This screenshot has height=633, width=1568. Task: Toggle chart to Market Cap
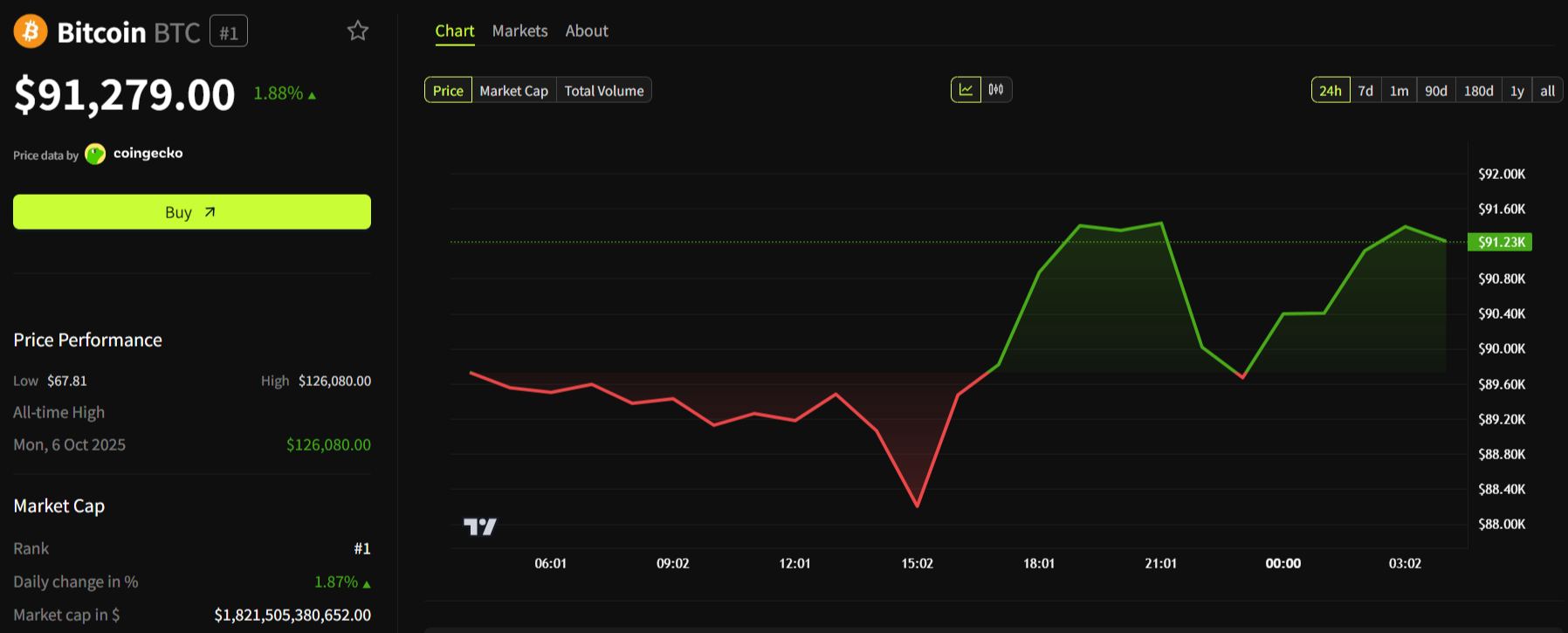(x=513, y=91)
